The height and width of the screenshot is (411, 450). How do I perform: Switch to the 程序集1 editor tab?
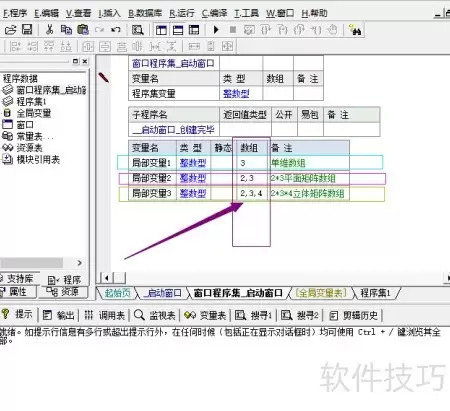[x=375, y=293]
